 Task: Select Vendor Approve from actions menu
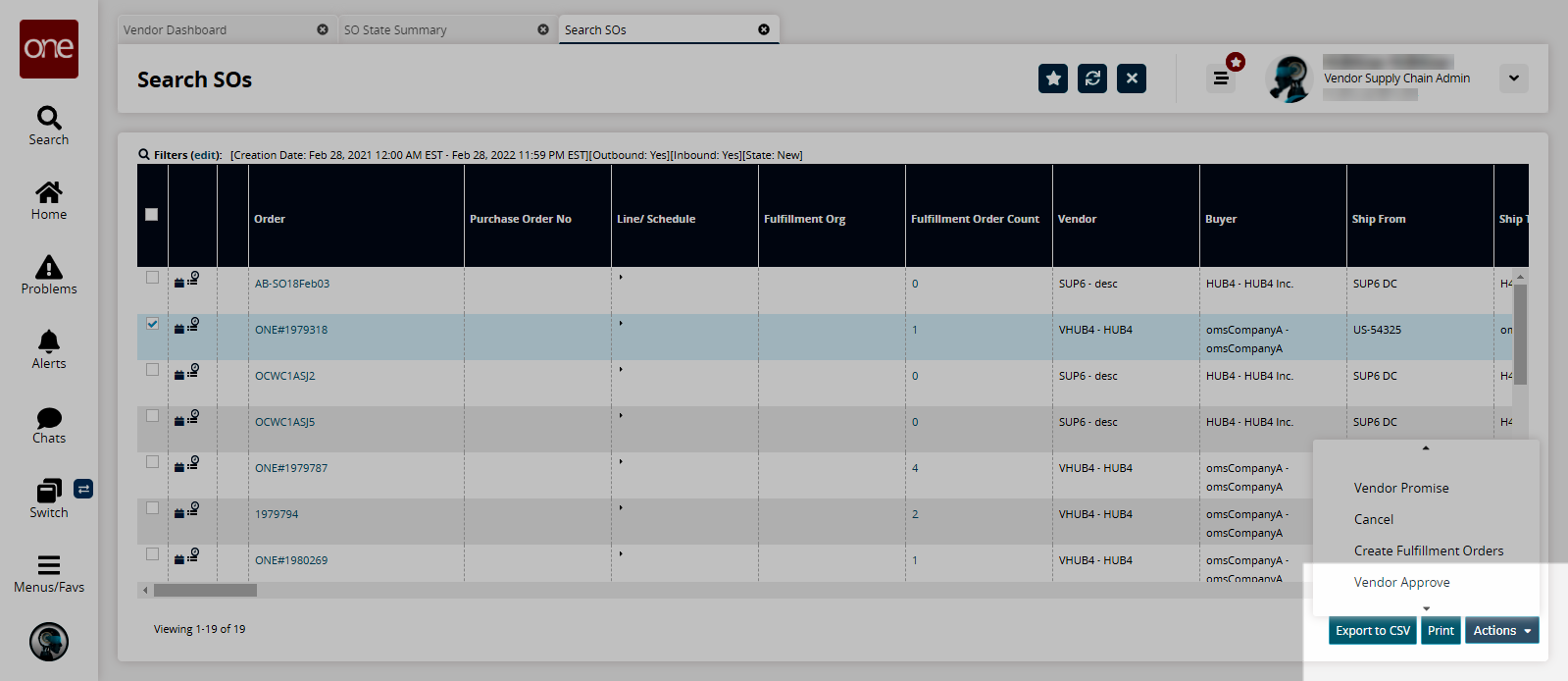tap(1401, 582)
